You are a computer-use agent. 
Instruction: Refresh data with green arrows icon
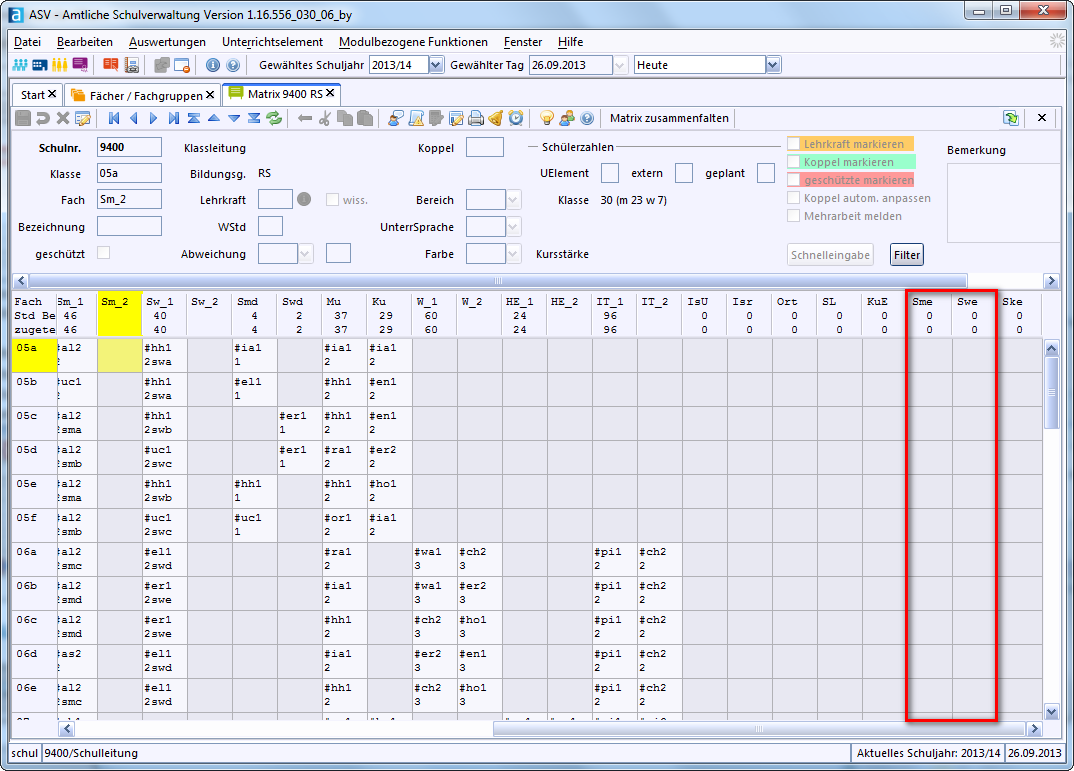274,118
